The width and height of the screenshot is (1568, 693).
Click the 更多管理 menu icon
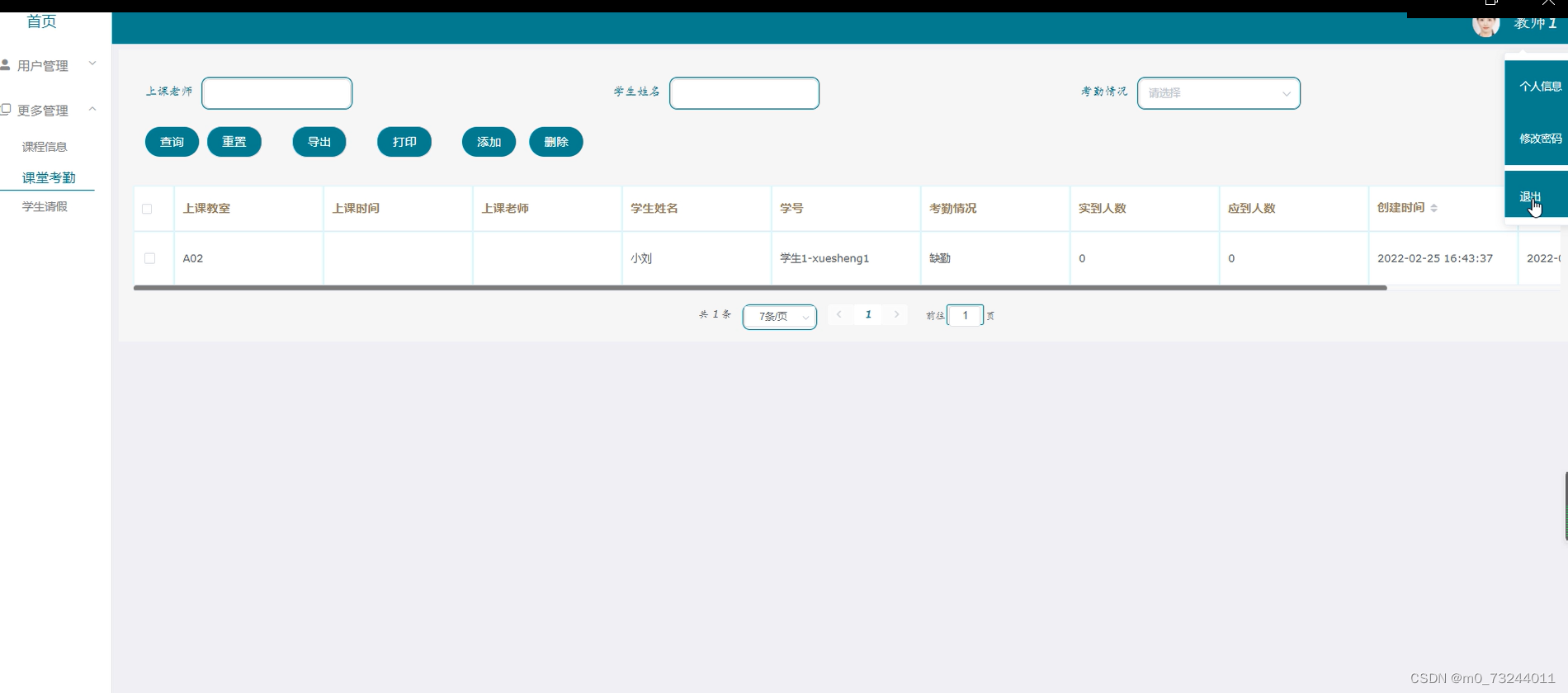[x=5, y=109]
